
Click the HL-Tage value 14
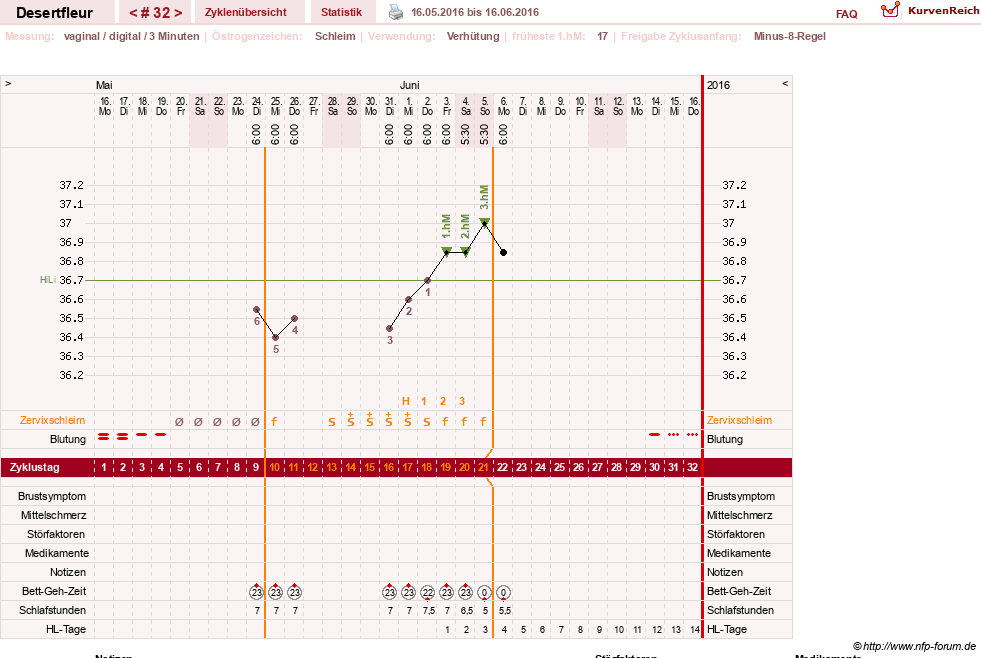click(x=695, y=630)
